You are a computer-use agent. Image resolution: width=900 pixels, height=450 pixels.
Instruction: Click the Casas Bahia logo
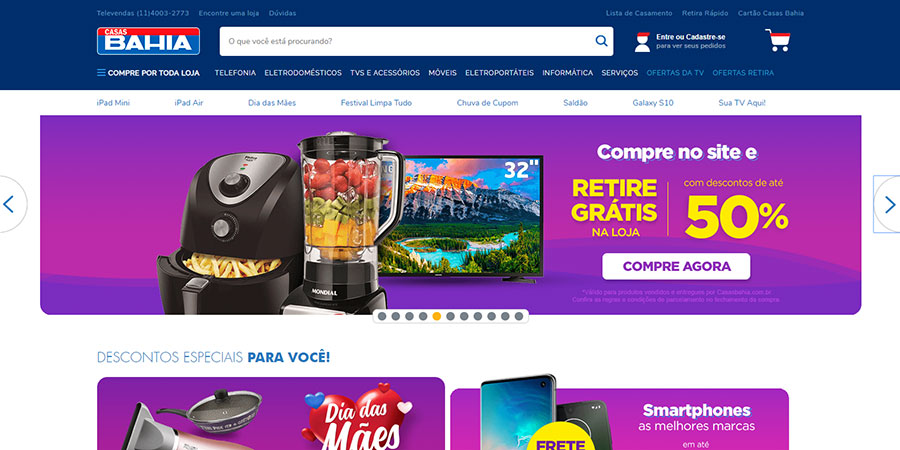(x=148, y=41)
